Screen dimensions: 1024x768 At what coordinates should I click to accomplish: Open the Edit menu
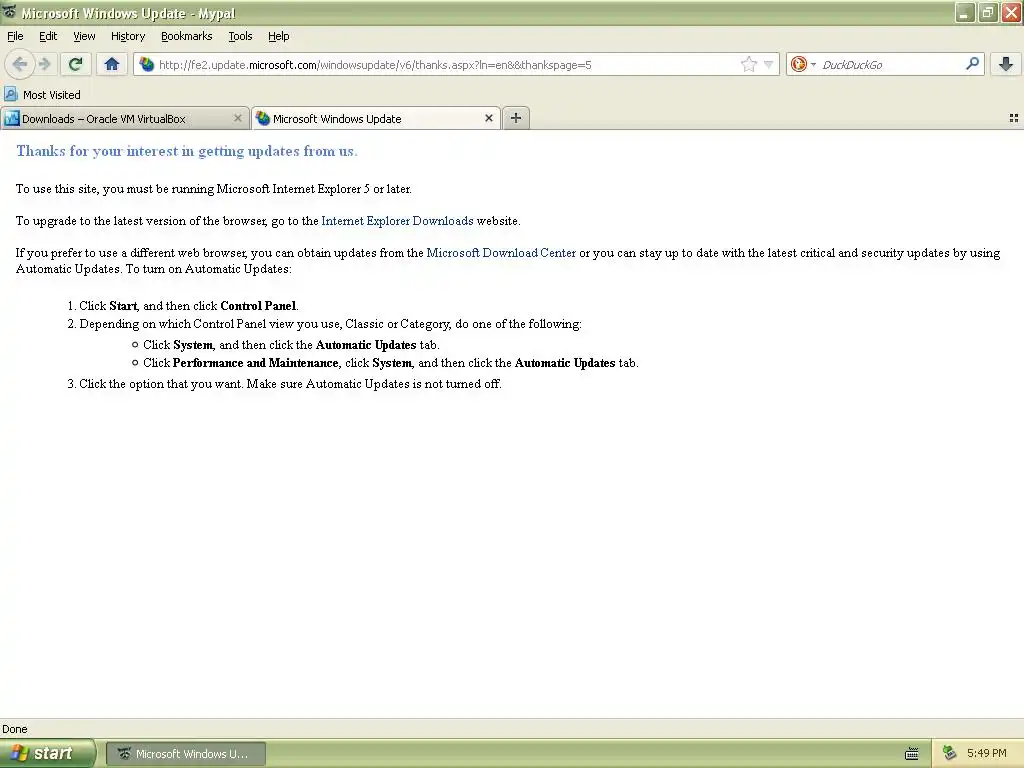[48, 36]
